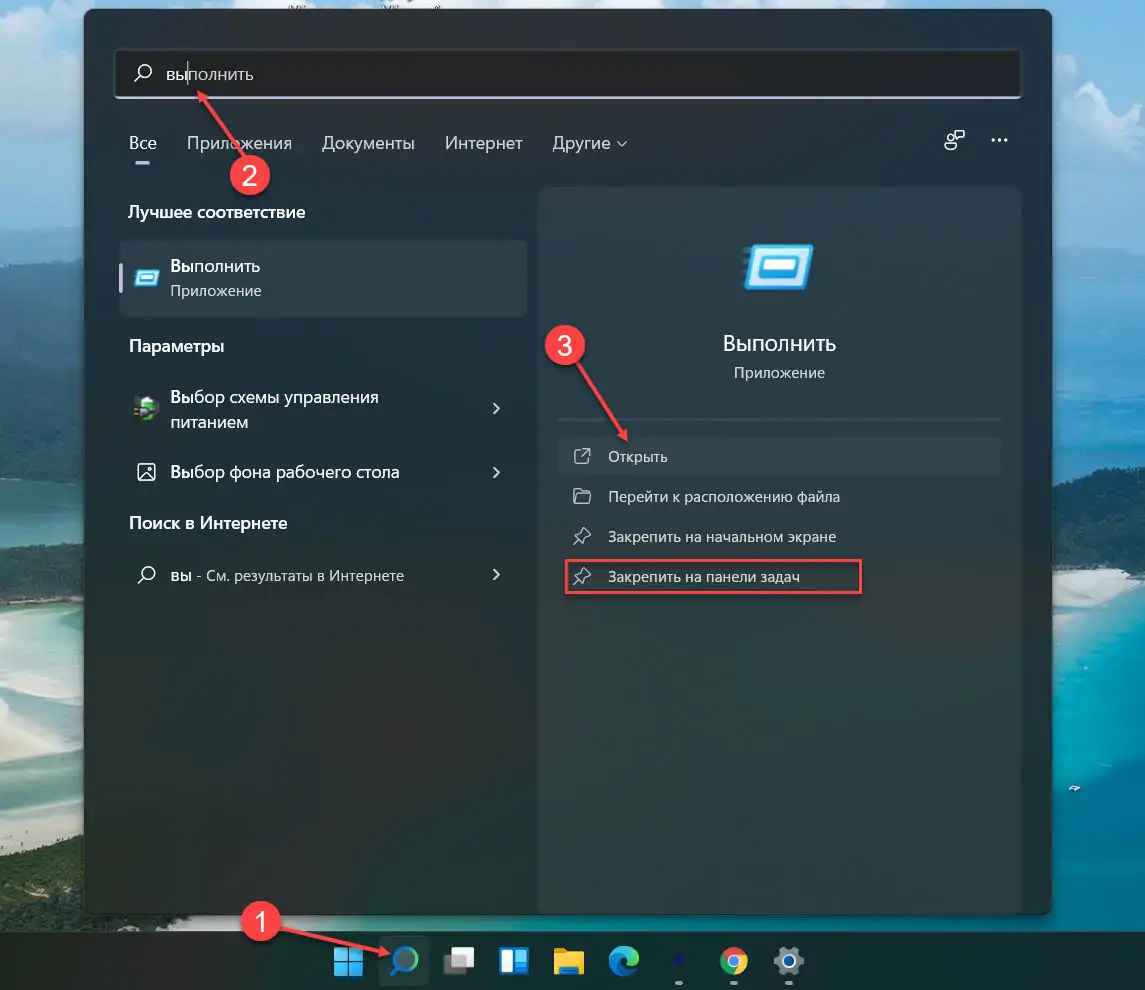Image resolution: width=1145 pixels, height=990 pixels.
Task: Expand Выбор схемы управления питанием chevron
Action: pos(496,409)
